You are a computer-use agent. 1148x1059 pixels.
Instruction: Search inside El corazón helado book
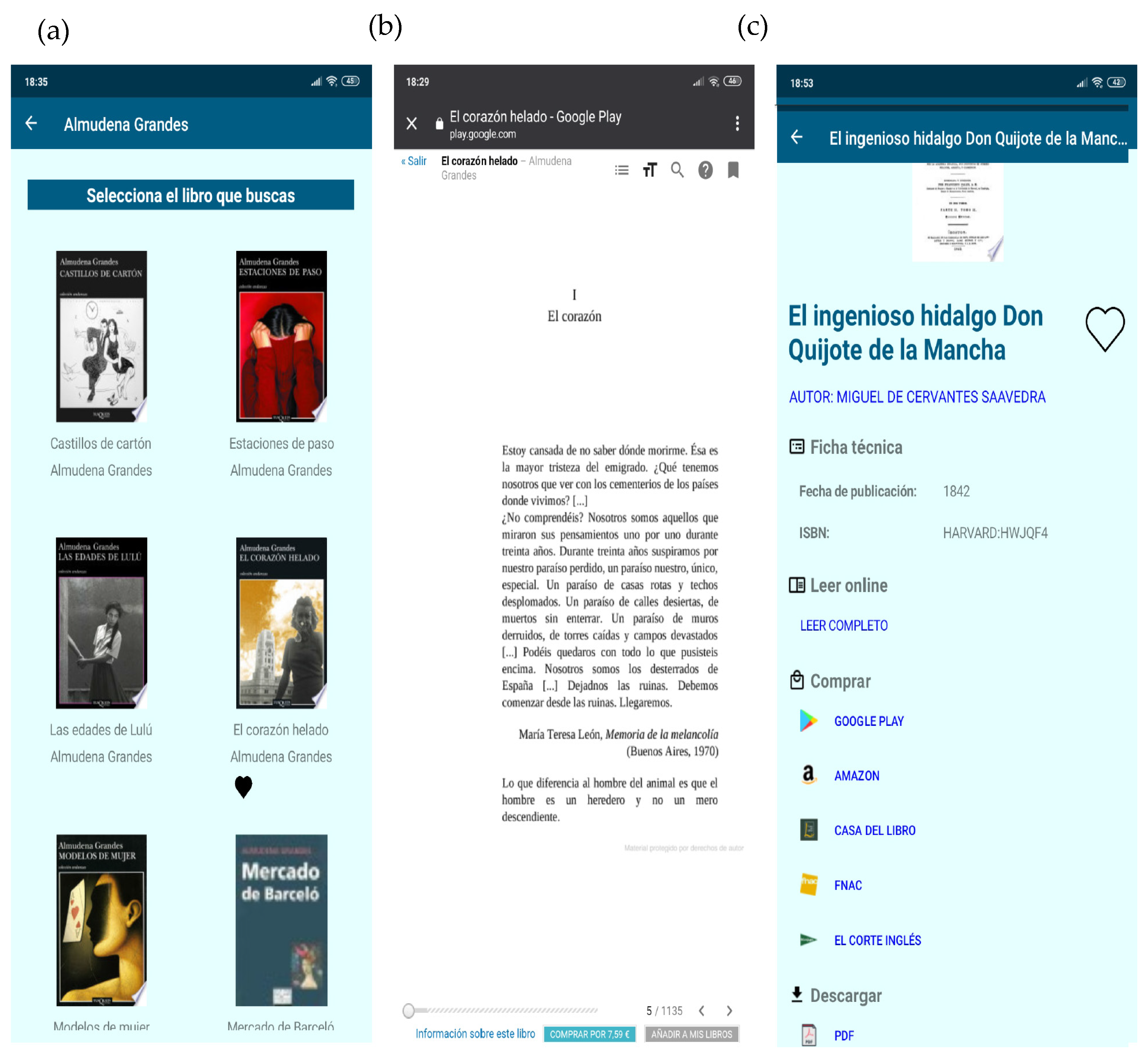click(677, 170)
